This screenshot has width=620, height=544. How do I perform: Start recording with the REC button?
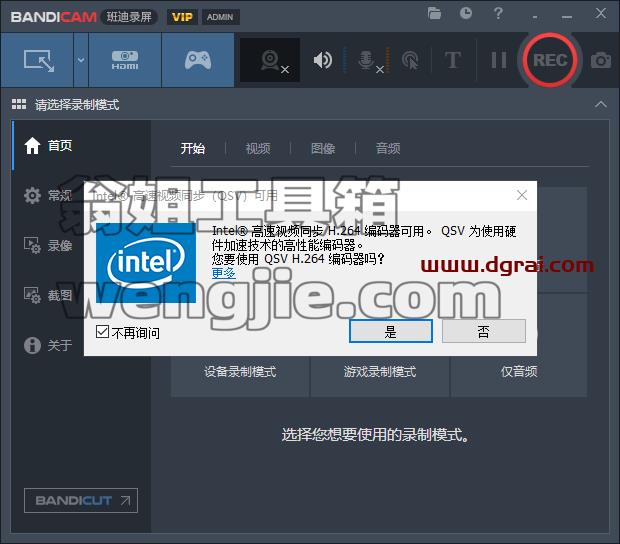(550, 60)
